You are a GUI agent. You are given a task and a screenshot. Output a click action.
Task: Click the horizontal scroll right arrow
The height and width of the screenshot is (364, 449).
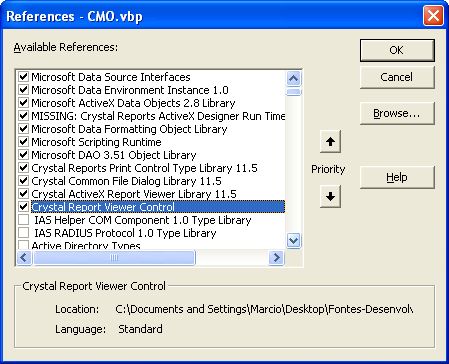pyautogui.click(x=276, y=257)
